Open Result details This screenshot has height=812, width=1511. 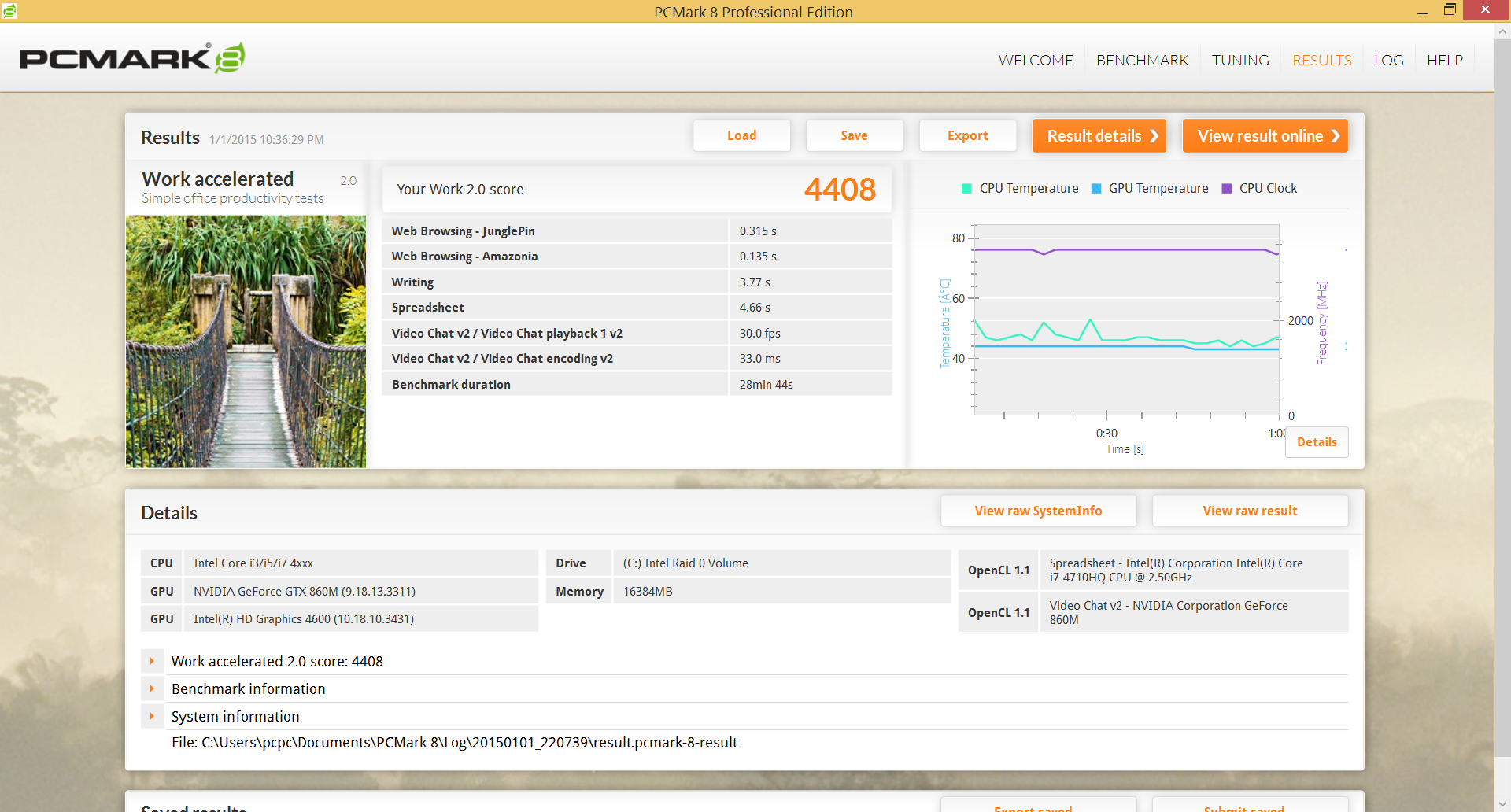click(1099, 135)
